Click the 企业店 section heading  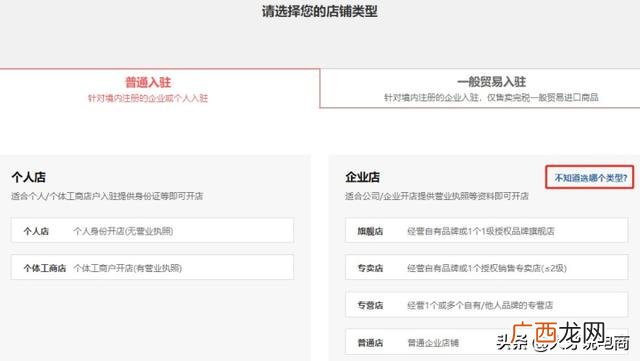tap(362, 177)
